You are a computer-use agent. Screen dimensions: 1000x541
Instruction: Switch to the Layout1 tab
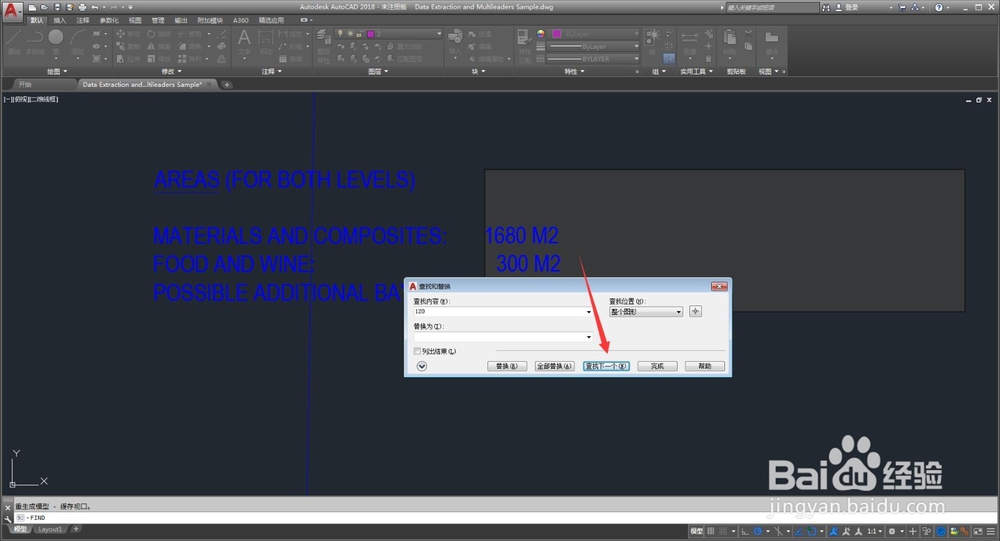click(x=50, y=530)
